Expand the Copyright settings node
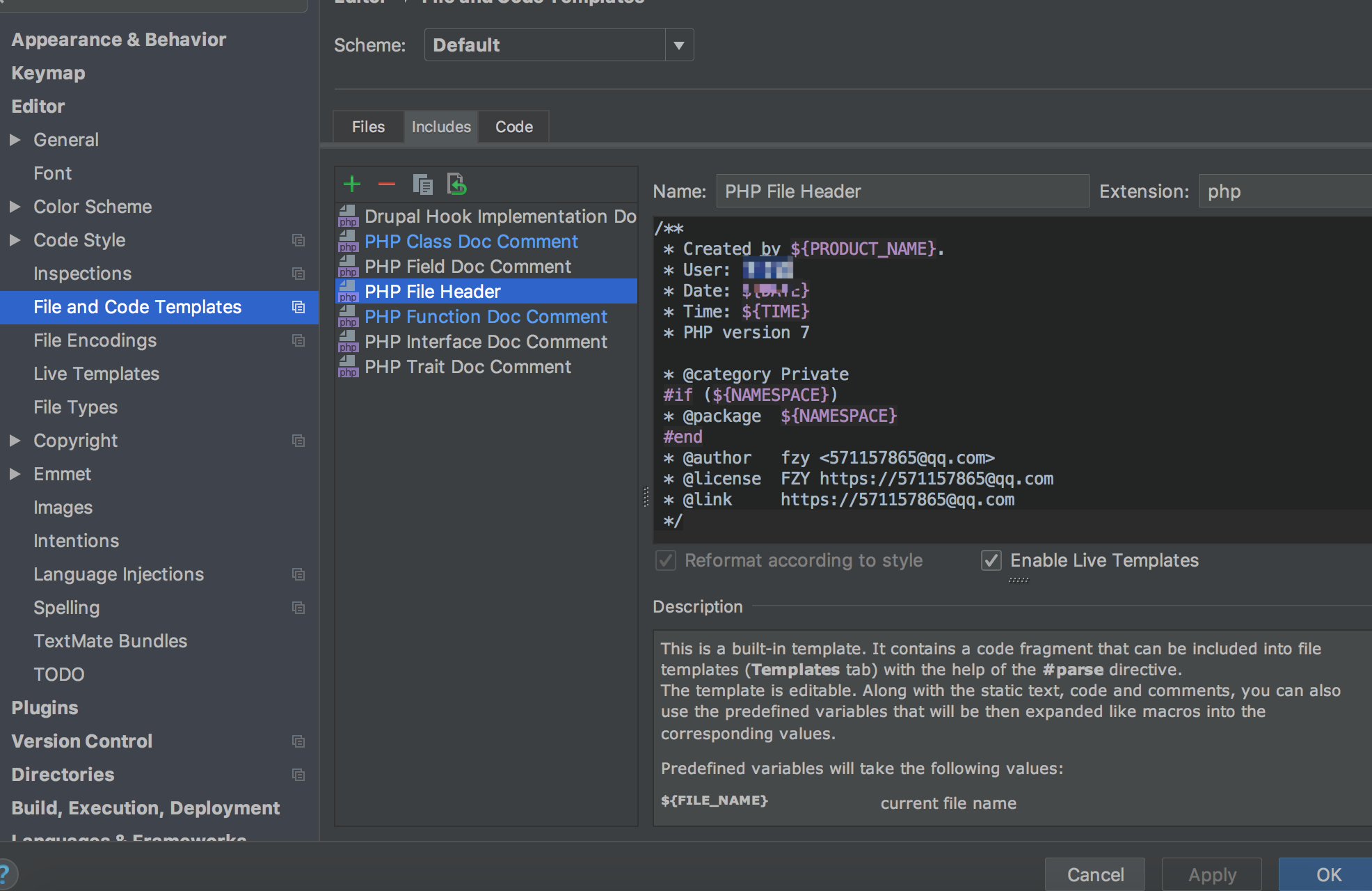 point(15,441)
